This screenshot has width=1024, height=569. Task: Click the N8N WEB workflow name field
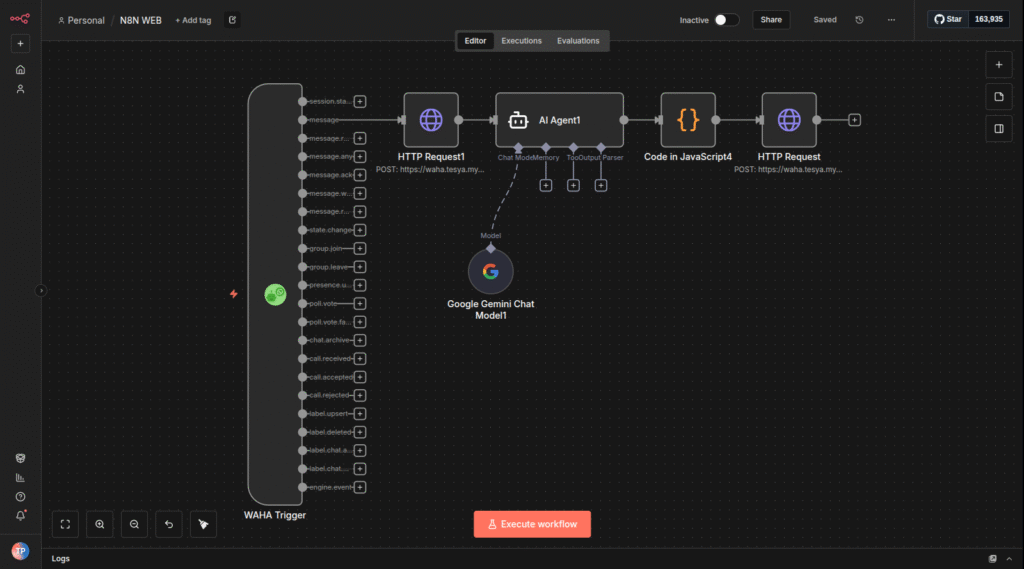pos(140,20)
